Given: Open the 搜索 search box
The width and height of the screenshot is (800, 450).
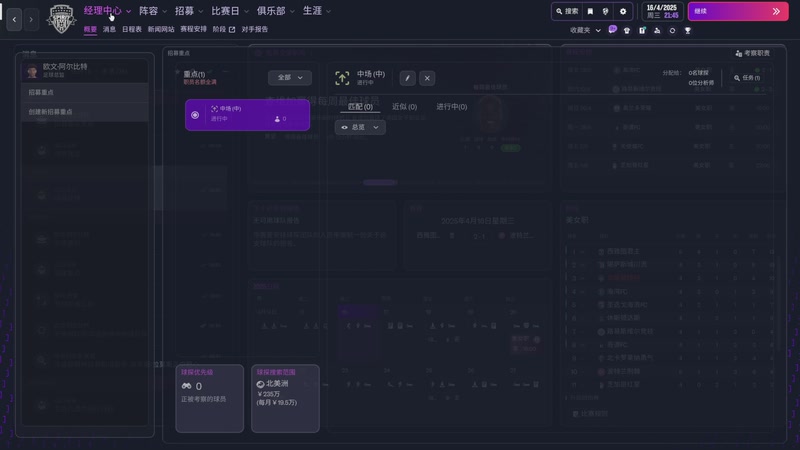Looking at the screenshot, I should click(x=567, y=11).
